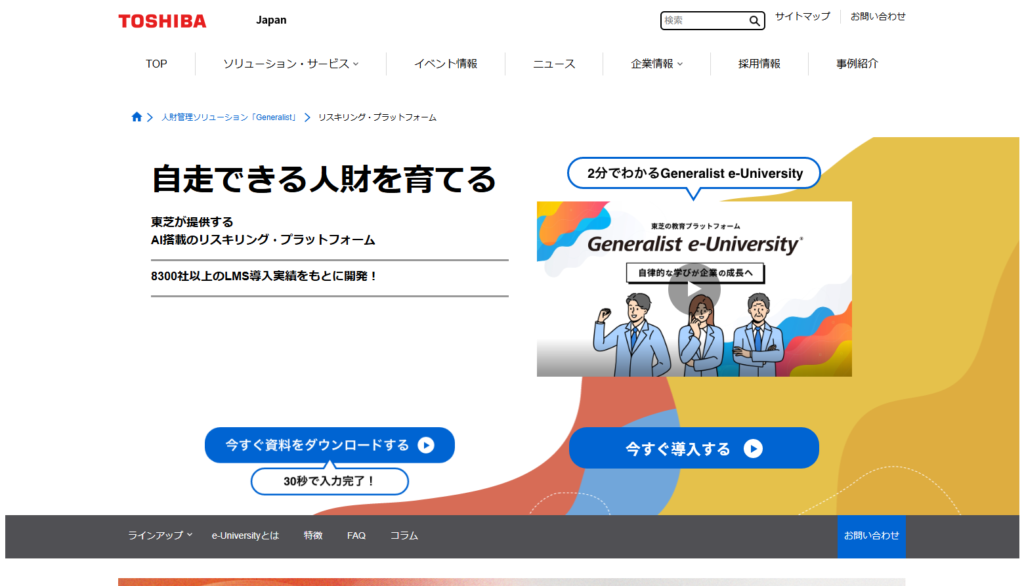Click the video thumbnail image
The image size is (1024, 586).
coord(694,289)
